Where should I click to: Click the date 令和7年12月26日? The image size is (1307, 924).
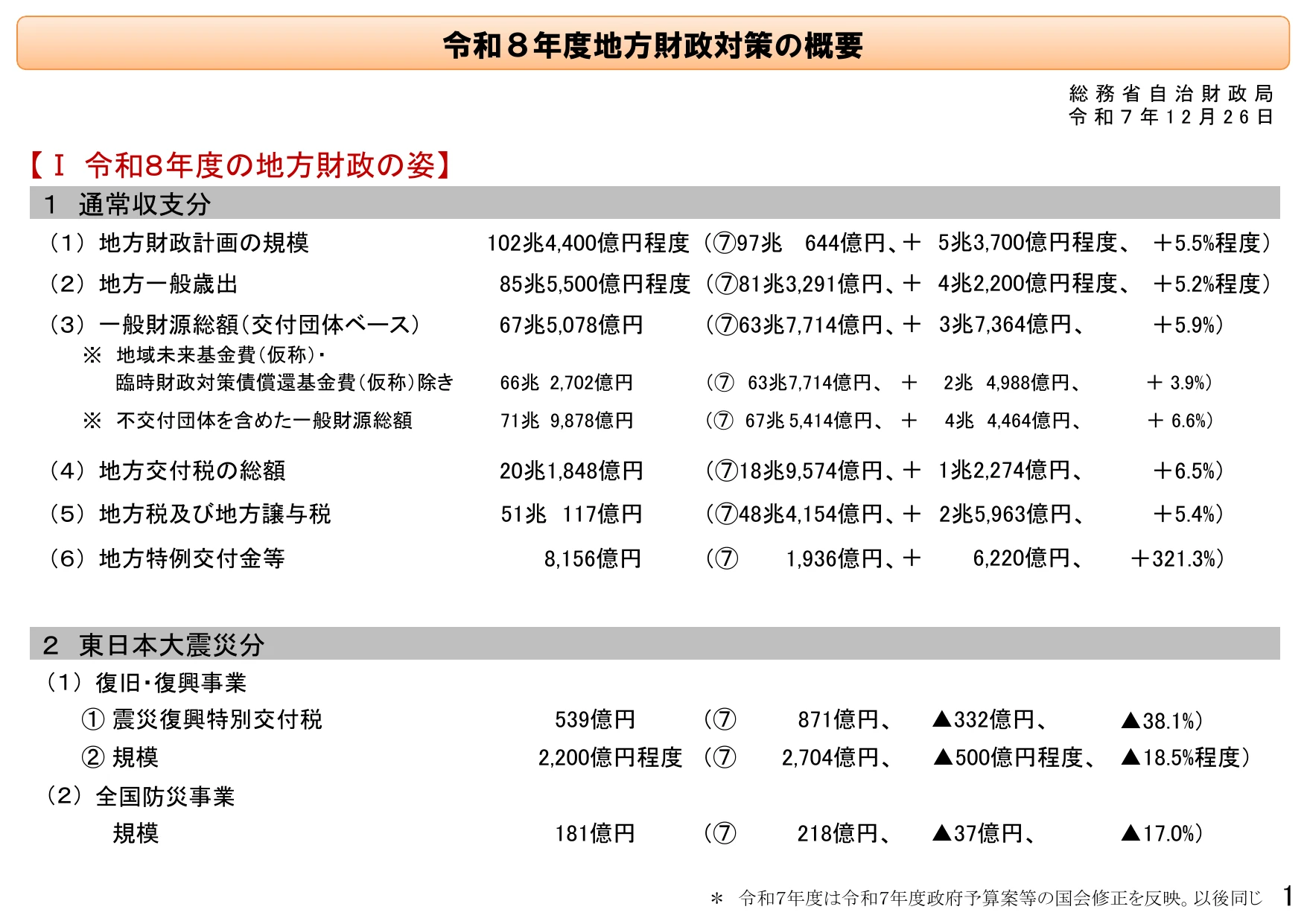1171,117
